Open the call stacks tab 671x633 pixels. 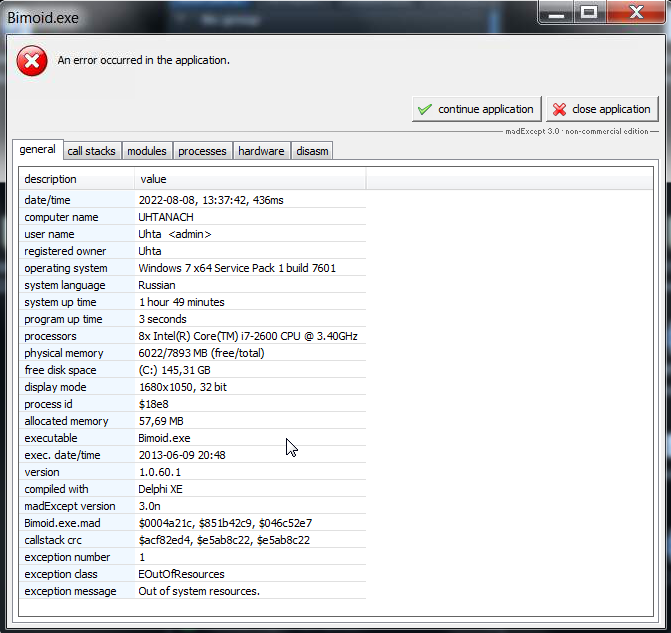[91, 151]
